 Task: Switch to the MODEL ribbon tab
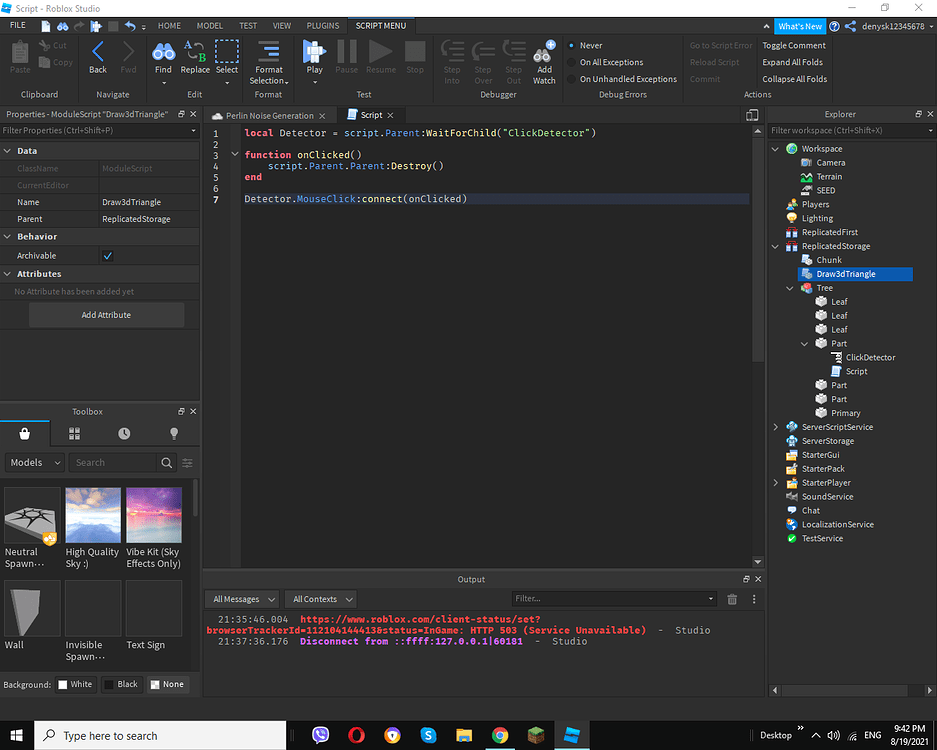[x=210, y=26]
